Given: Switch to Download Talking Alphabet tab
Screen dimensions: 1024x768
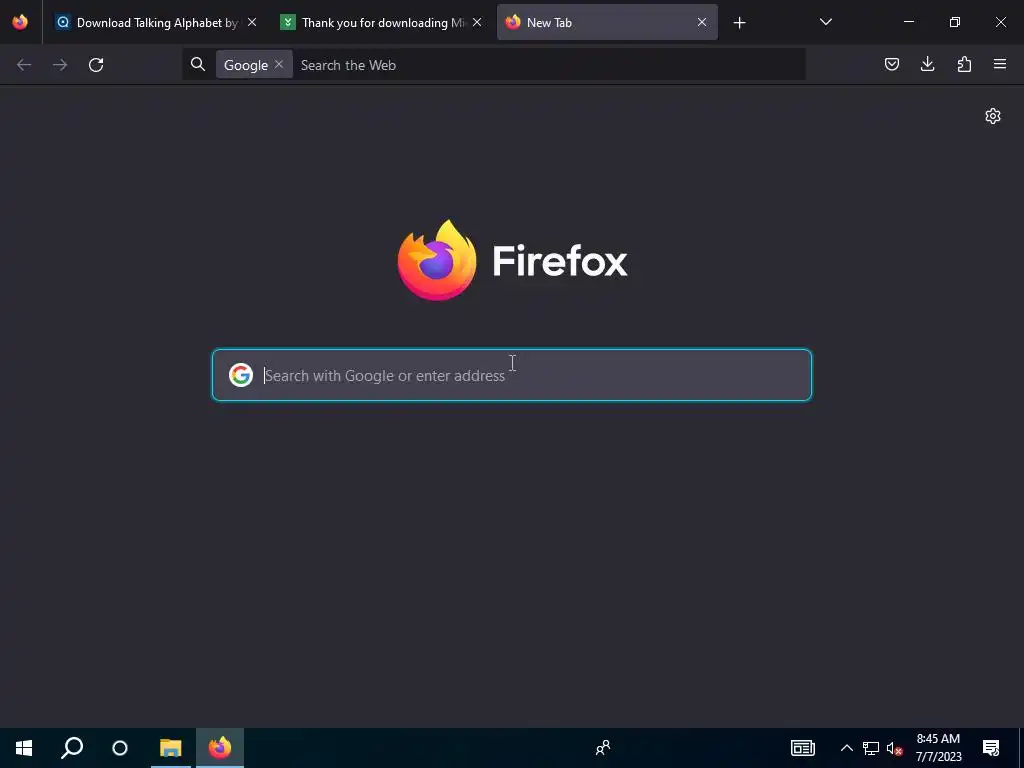Looking at the screenshot, I should 156,22.
